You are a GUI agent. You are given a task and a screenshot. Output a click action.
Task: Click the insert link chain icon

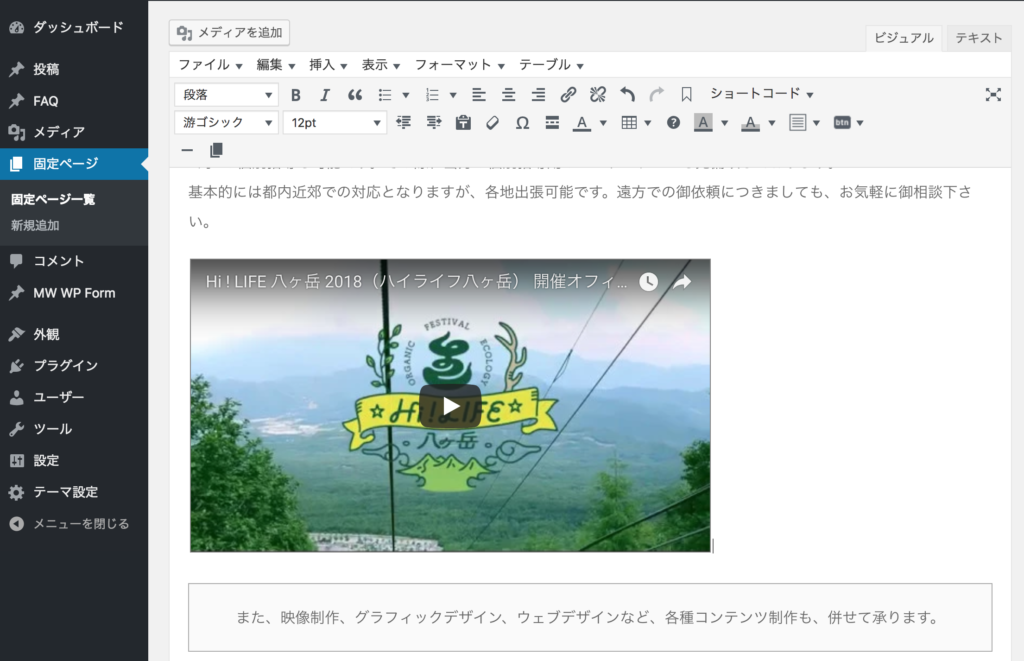[x=568, y=95]
